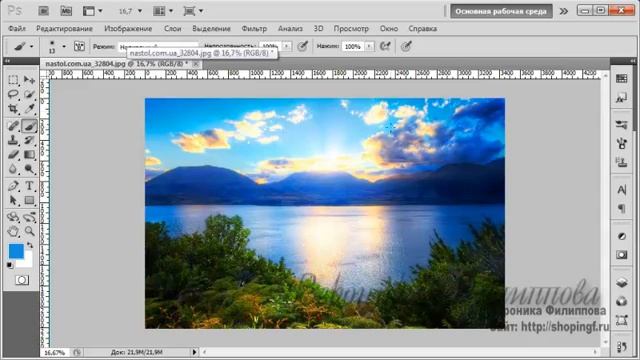The image size is (640, 360).
Task: Select the Eyedropper tool
Action: pyautogui.click(x=29, y=109)
